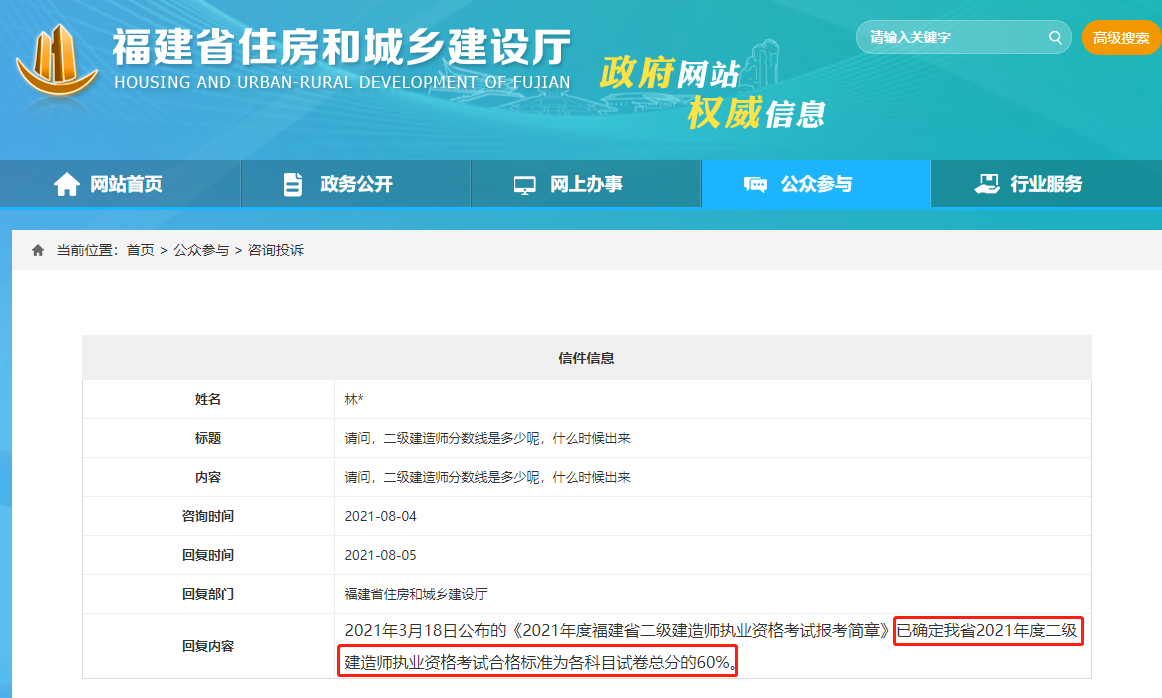The width and height of the screenshot is (1162, 698).
Task: Click the house icon beside 网站首页
Action: click(67, 184)
